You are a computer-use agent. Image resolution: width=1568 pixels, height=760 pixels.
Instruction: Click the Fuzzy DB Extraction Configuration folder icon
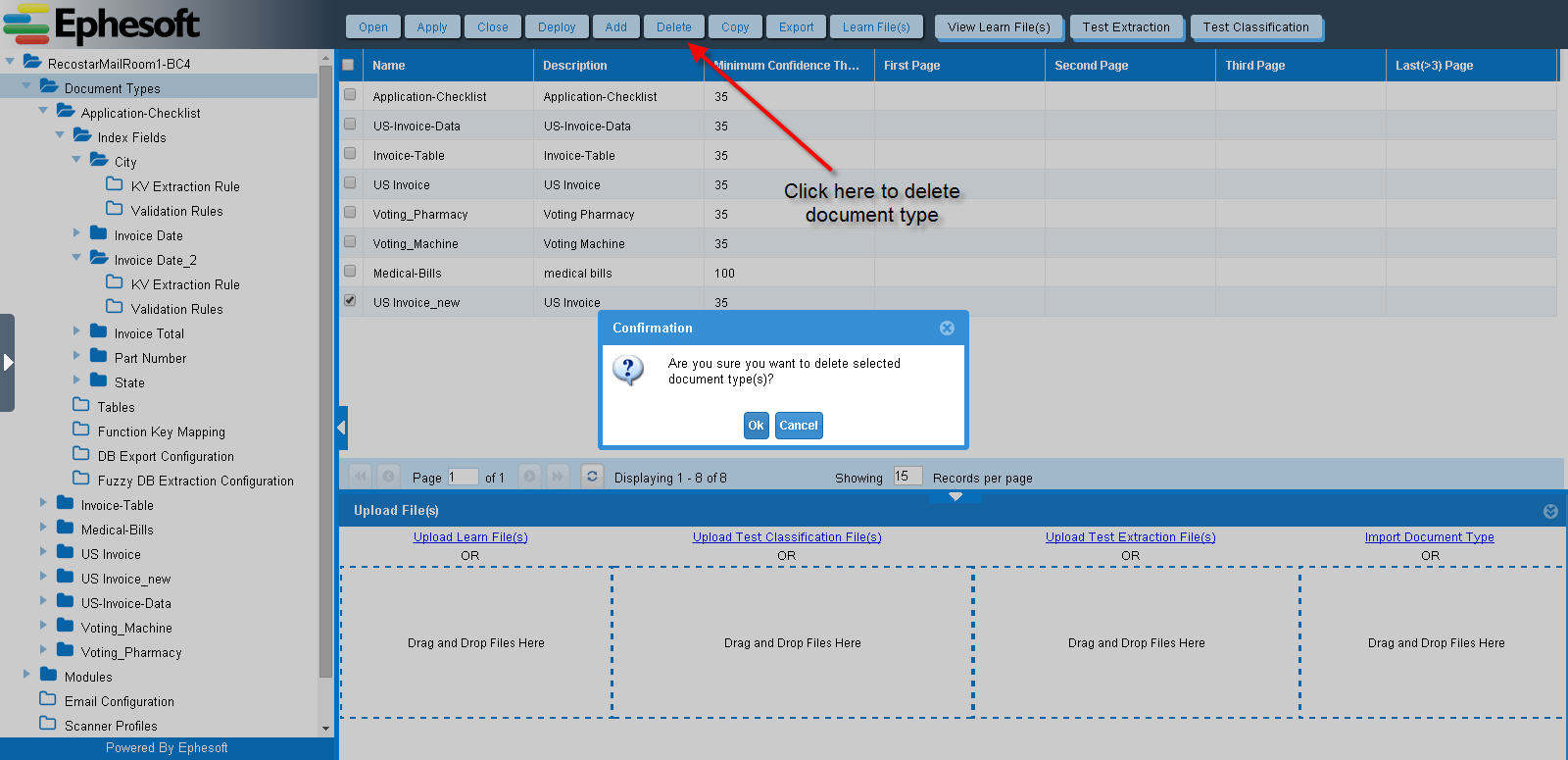point(81,480)
